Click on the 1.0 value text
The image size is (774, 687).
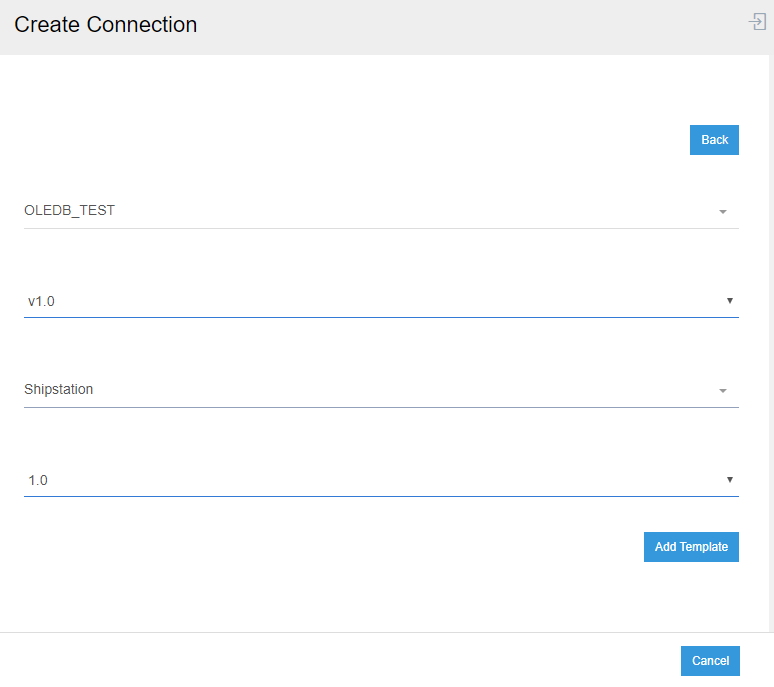[x=38, y=481]
